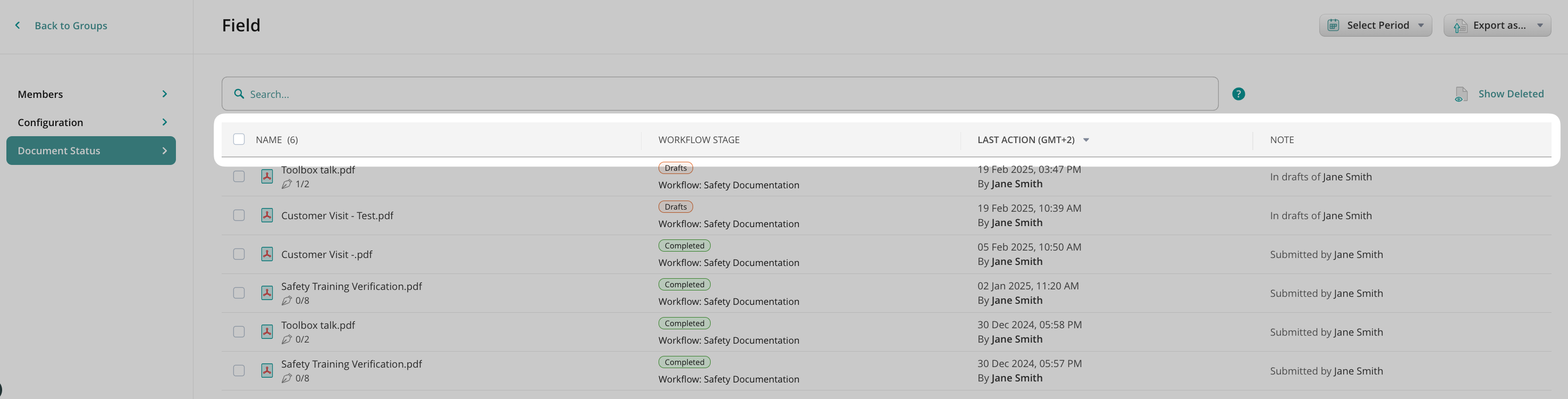Click PDF icon for Customer Visit -.pdf
Screen dimensions: 1568x399
point(267,254)
